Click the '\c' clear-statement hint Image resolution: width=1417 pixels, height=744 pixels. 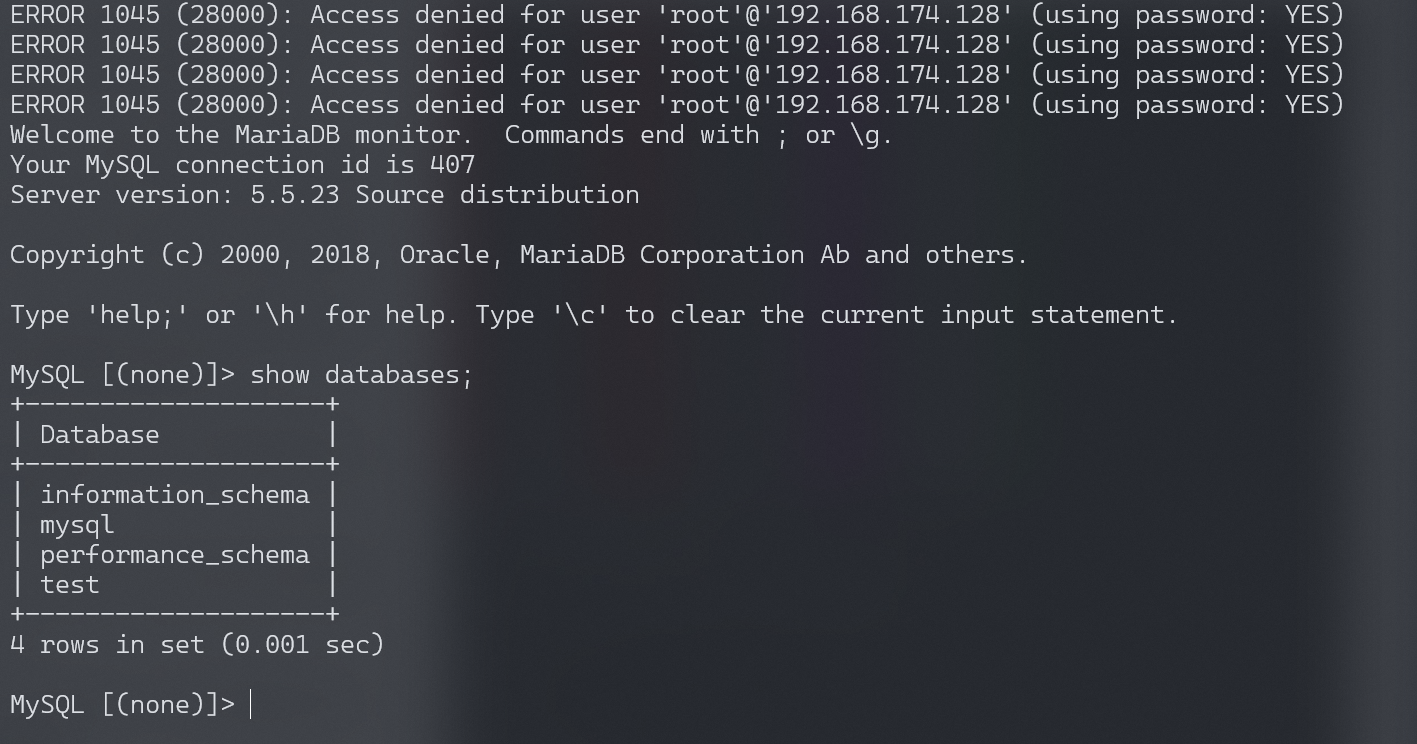click(580, 315)
